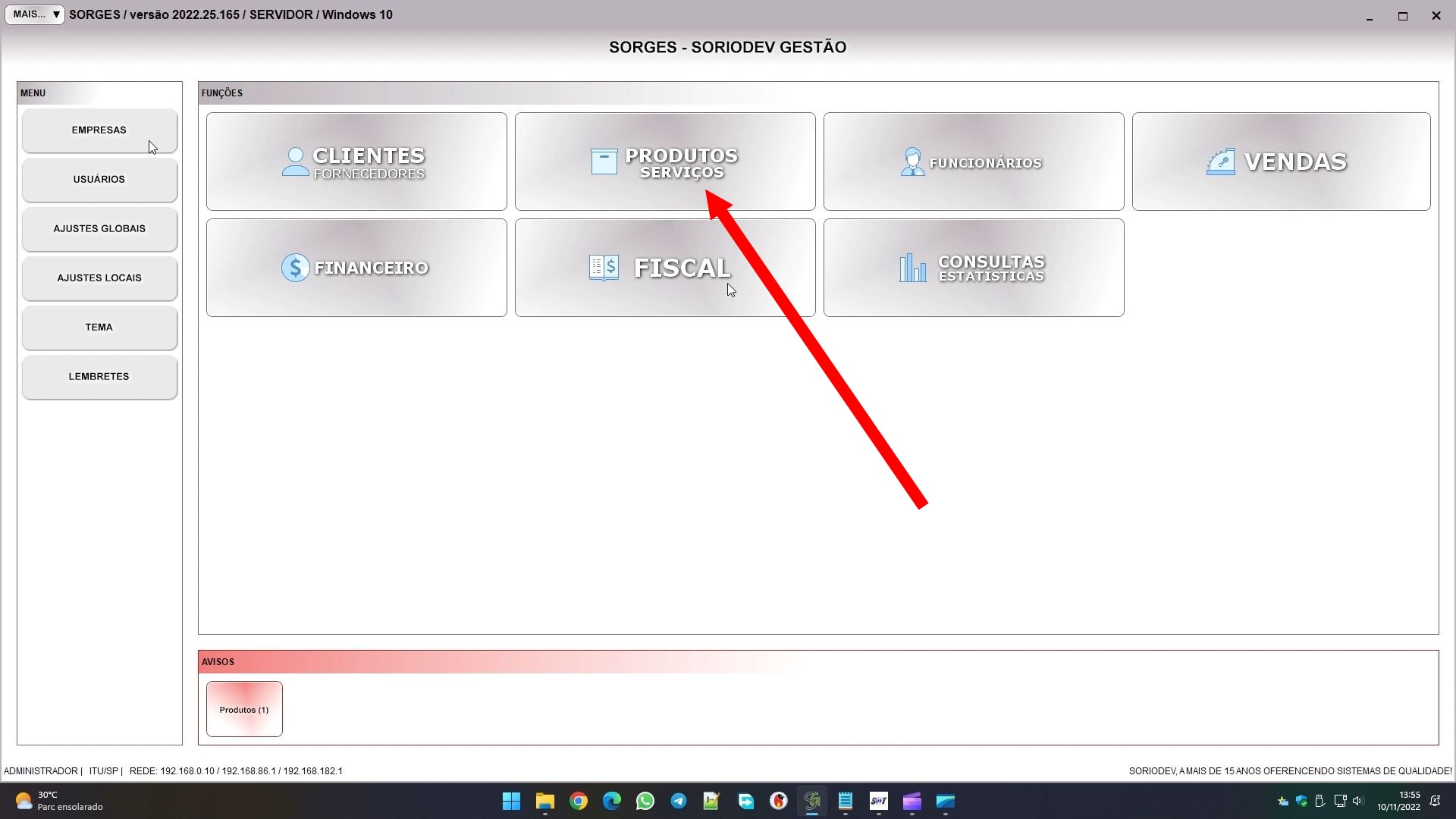Open WhatsApp from the taskbar

tap(645, 801)
